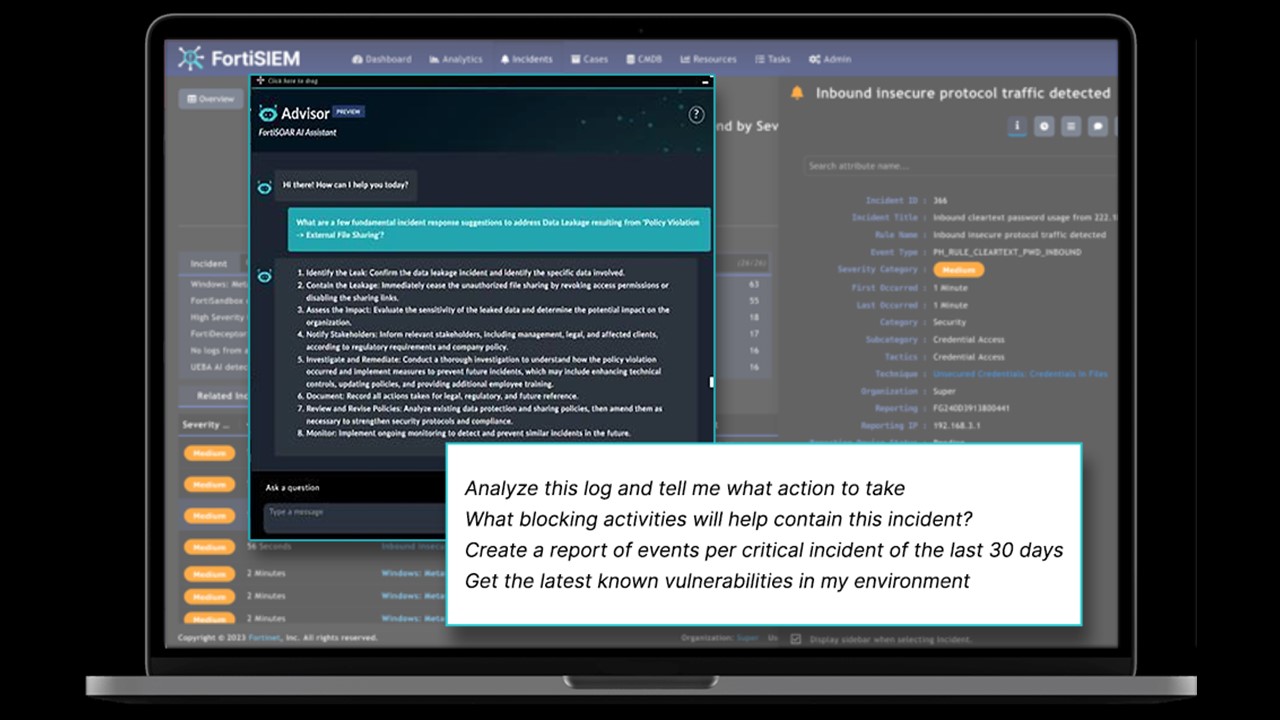Select the 'UEBA AI detec' incident row
Screen dimensions: 1280x720
pyautogui.click(x=219, y=368)
